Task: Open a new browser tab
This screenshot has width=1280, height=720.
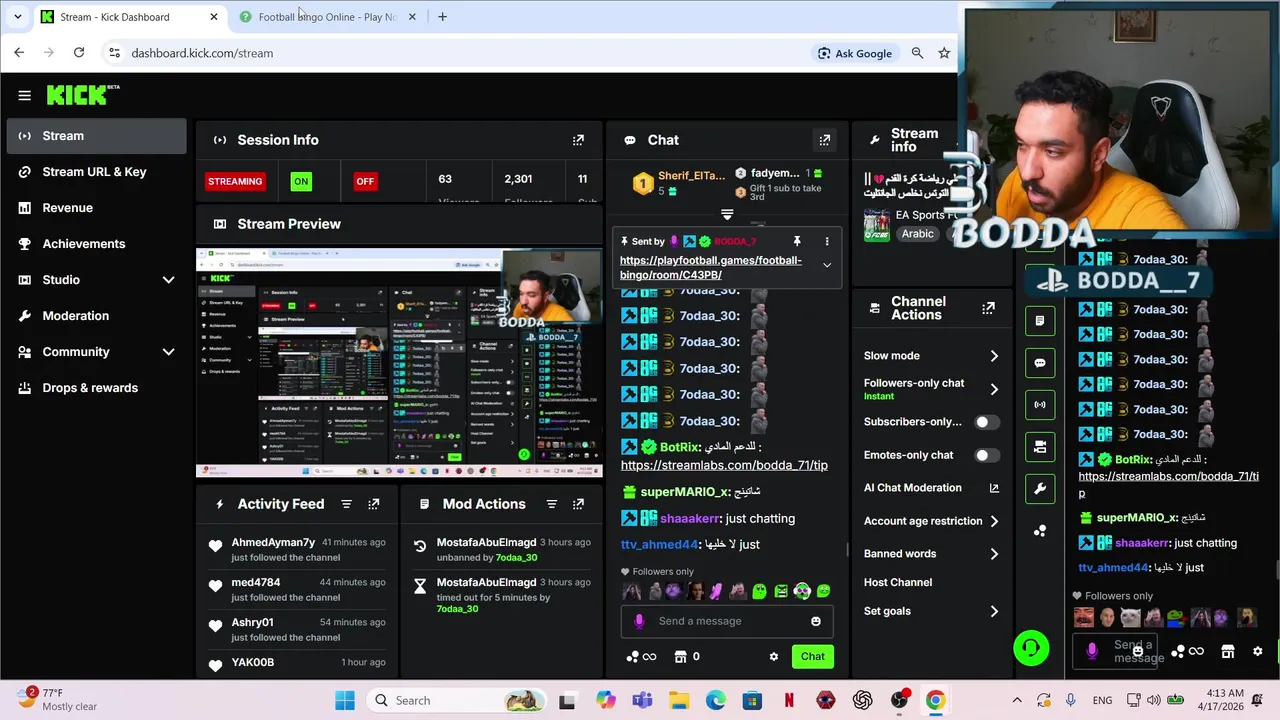Action: click(x=442, y=17)
